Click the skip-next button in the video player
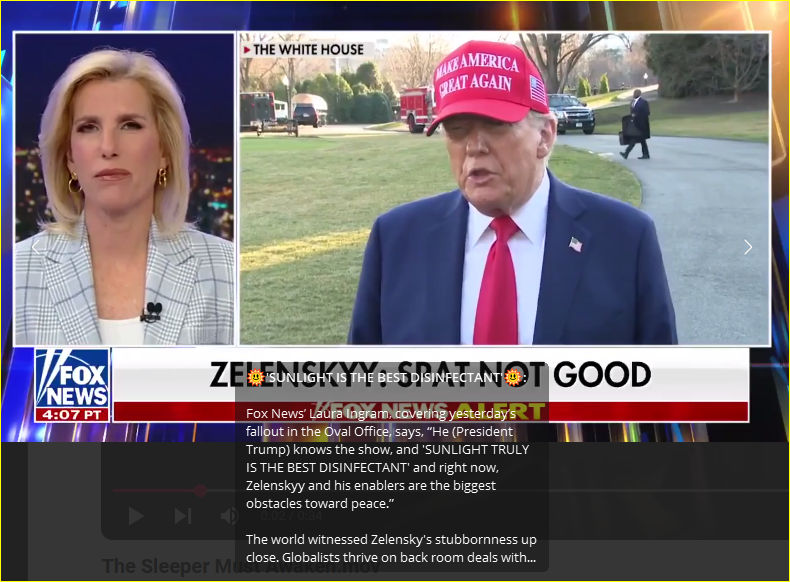This screenshot has width=790, height=582. click(x=182, y=516)
